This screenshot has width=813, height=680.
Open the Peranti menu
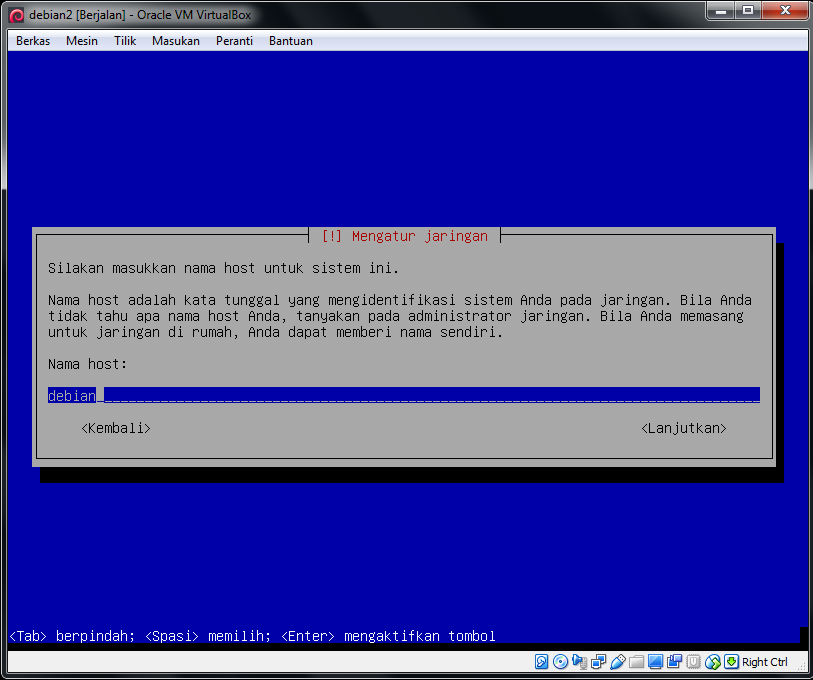(234, 41)
